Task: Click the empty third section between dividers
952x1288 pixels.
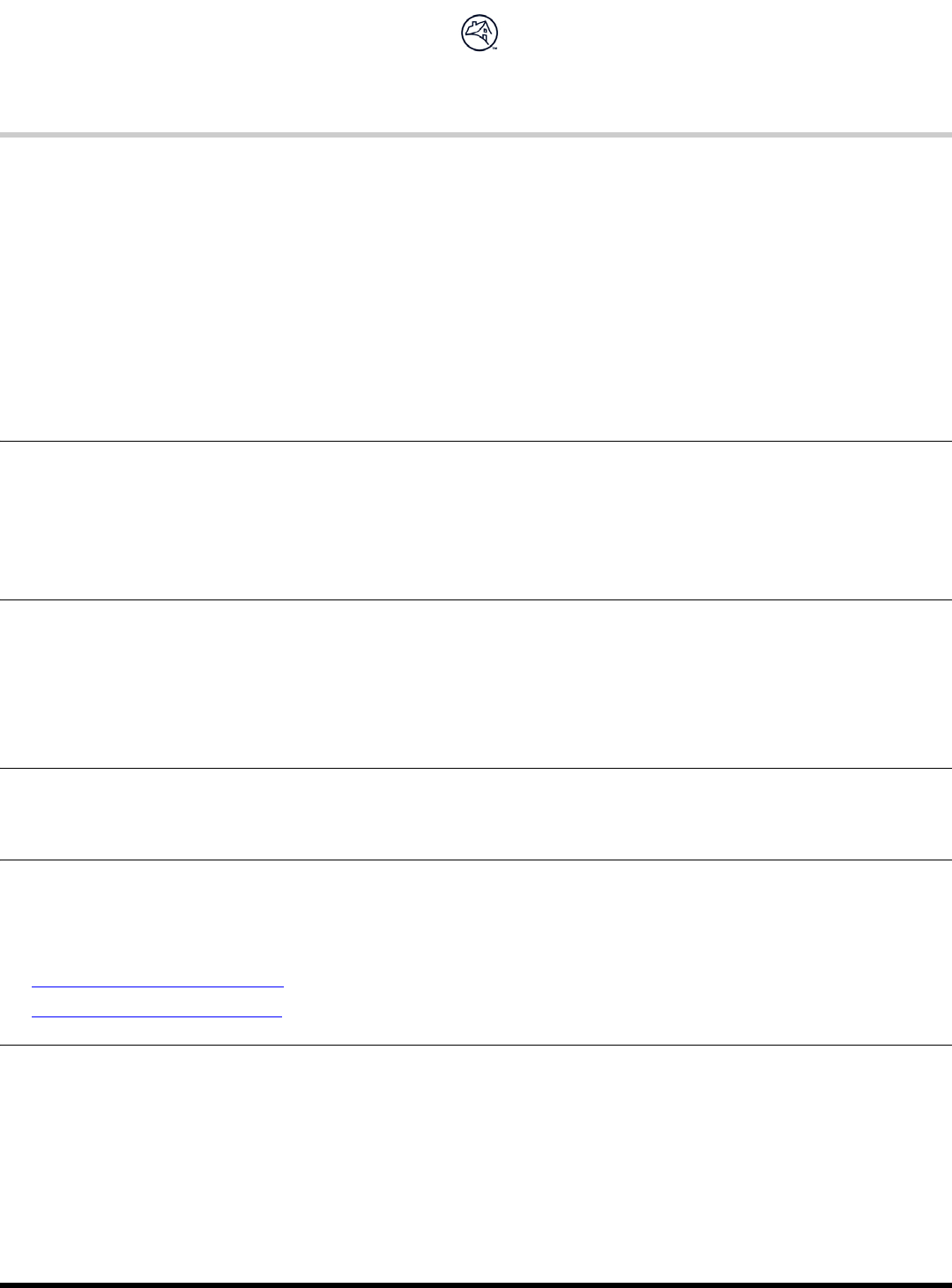Action: 476,683
